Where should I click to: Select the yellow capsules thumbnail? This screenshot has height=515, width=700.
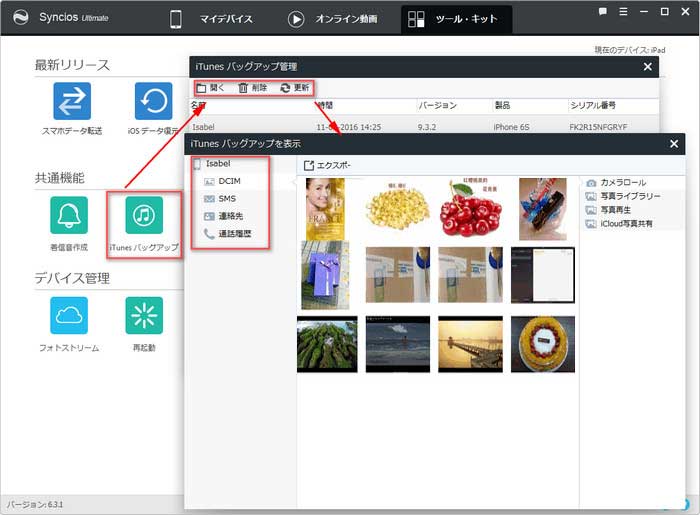click(x=398, y=209)
